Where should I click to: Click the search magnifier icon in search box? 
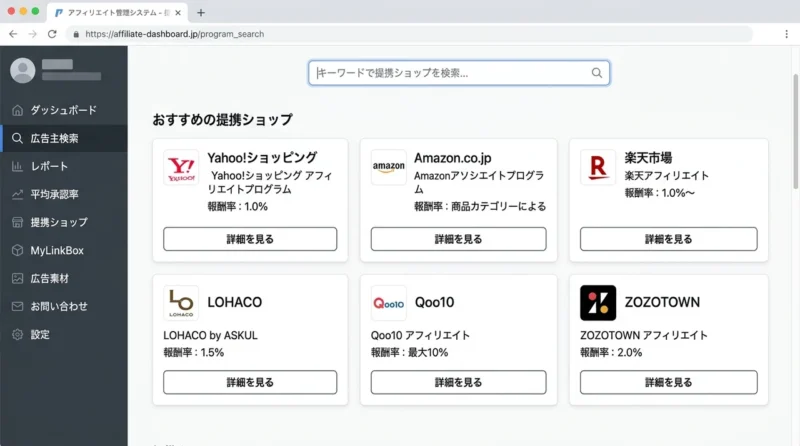[x=596, y=73]
